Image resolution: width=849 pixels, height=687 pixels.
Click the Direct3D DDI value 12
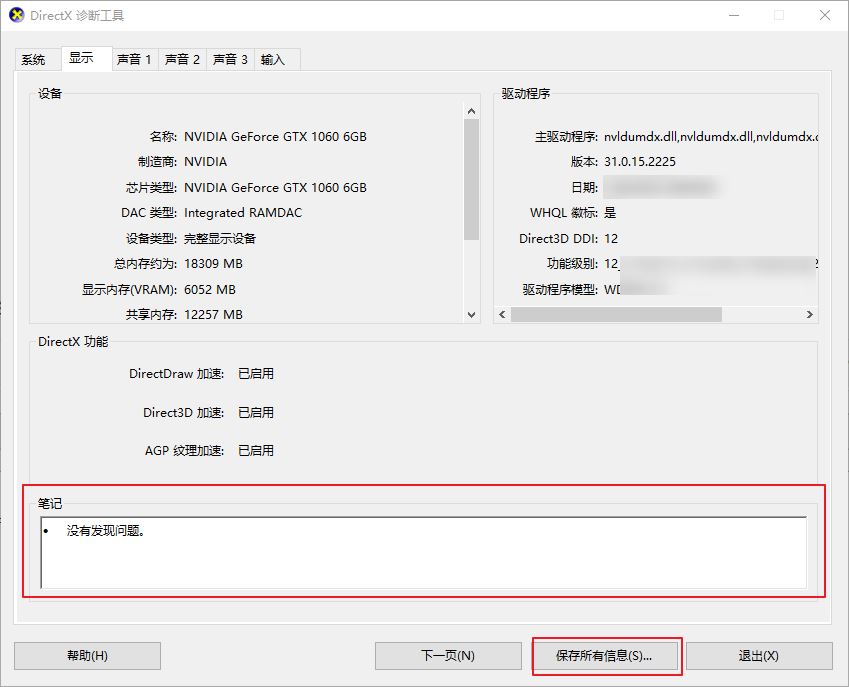[611, 239]
